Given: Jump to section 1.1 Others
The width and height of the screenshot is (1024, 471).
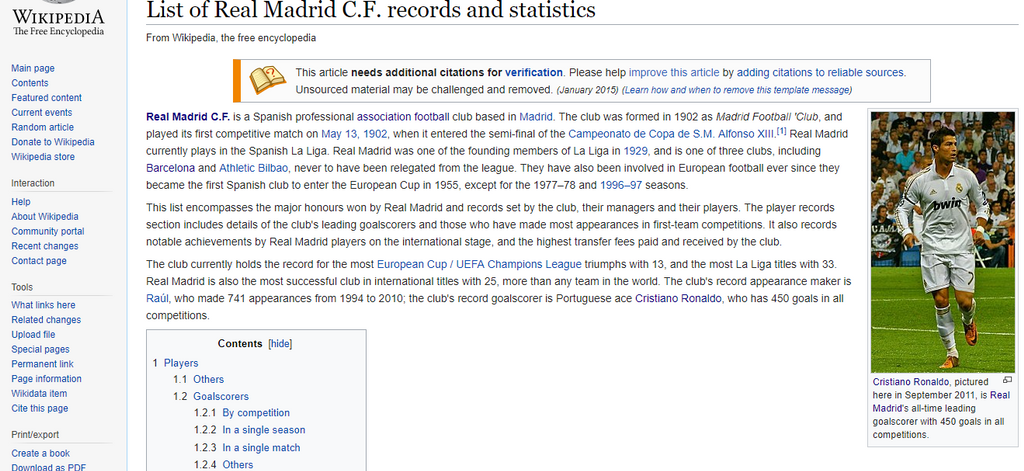Looking at the screenshot, I should (x=208, y=380).
